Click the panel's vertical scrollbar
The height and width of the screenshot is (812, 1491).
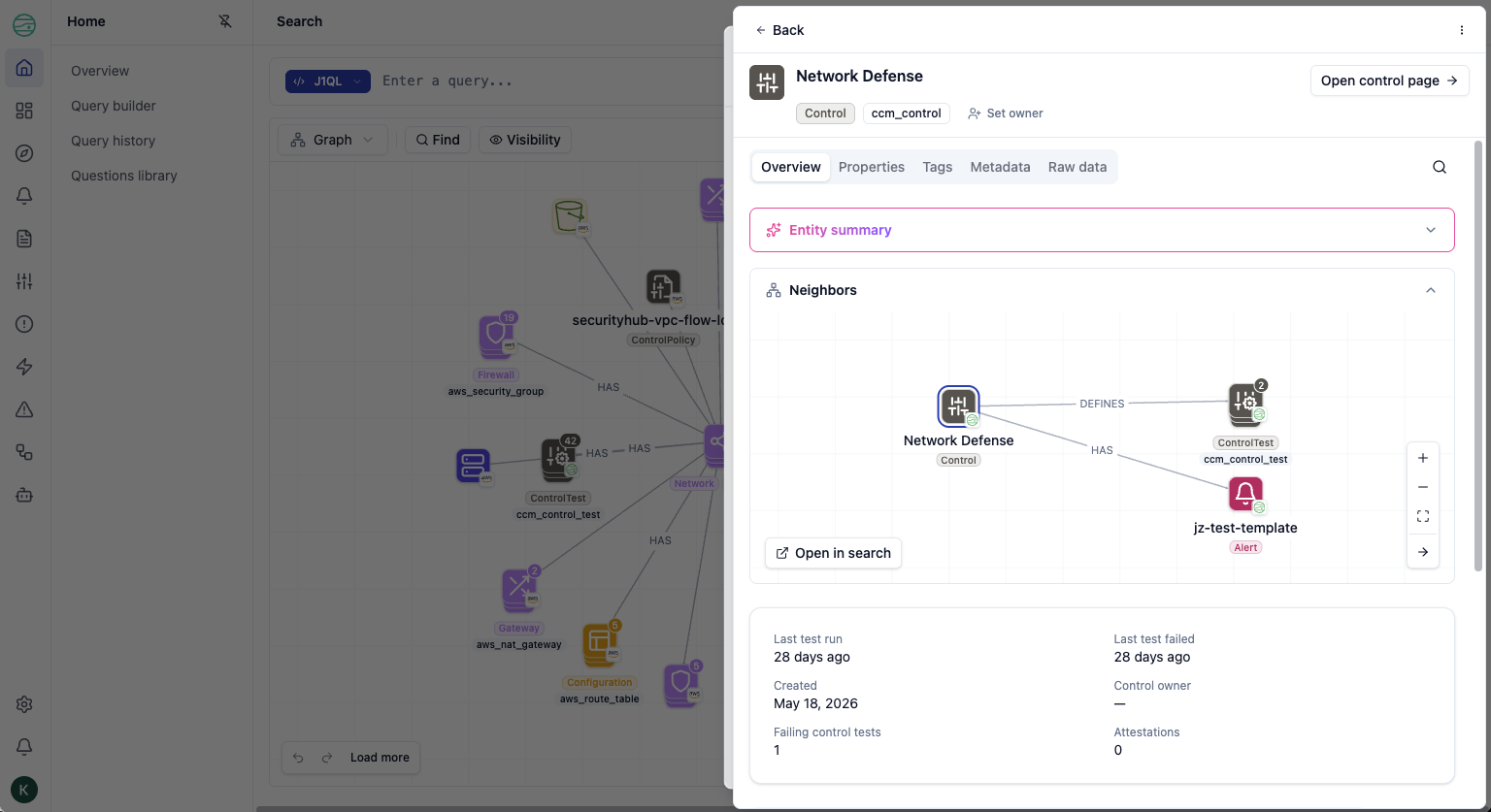point(1478,355)
